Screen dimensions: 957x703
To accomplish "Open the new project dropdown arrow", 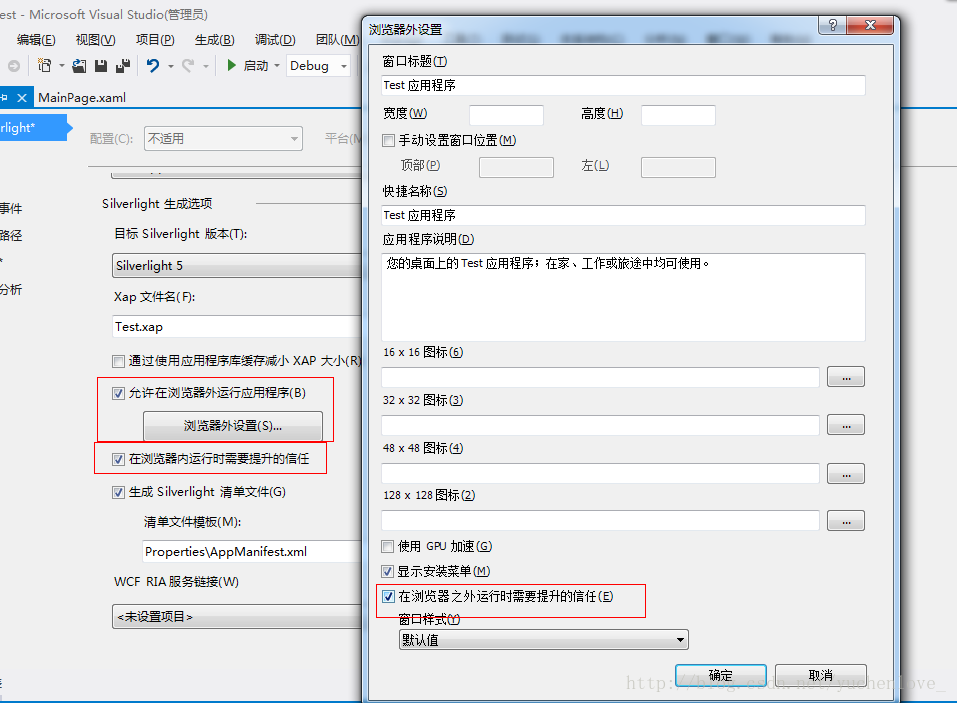I will 62,66.
